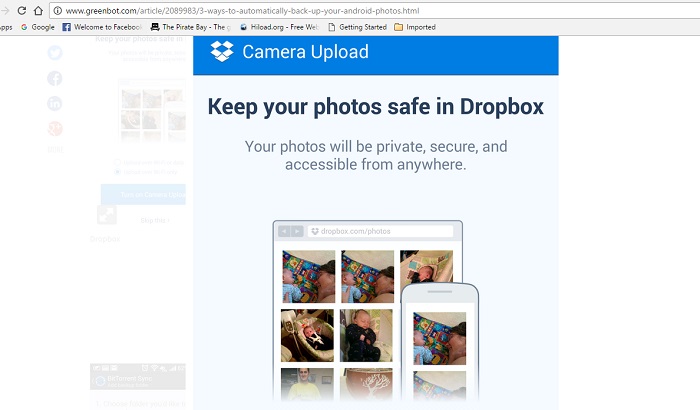Select the second upload radio option
Image resolution: width=700 pixels, height=410 pixels.
coord(116,171)
